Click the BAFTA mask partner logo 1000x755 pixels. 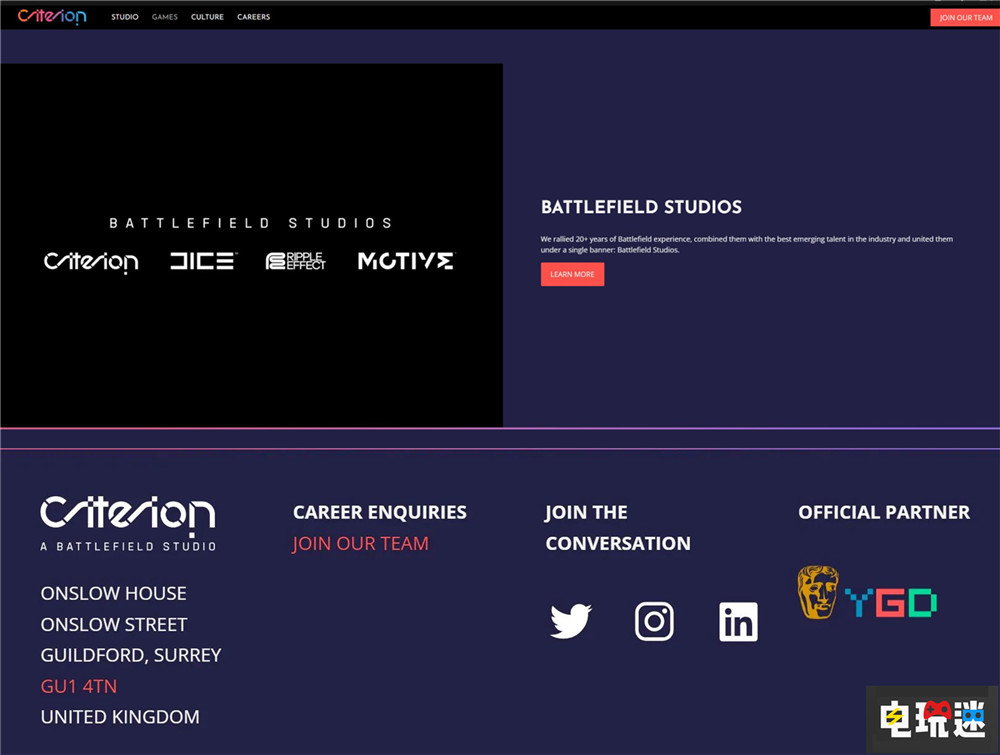click(817, 592)
